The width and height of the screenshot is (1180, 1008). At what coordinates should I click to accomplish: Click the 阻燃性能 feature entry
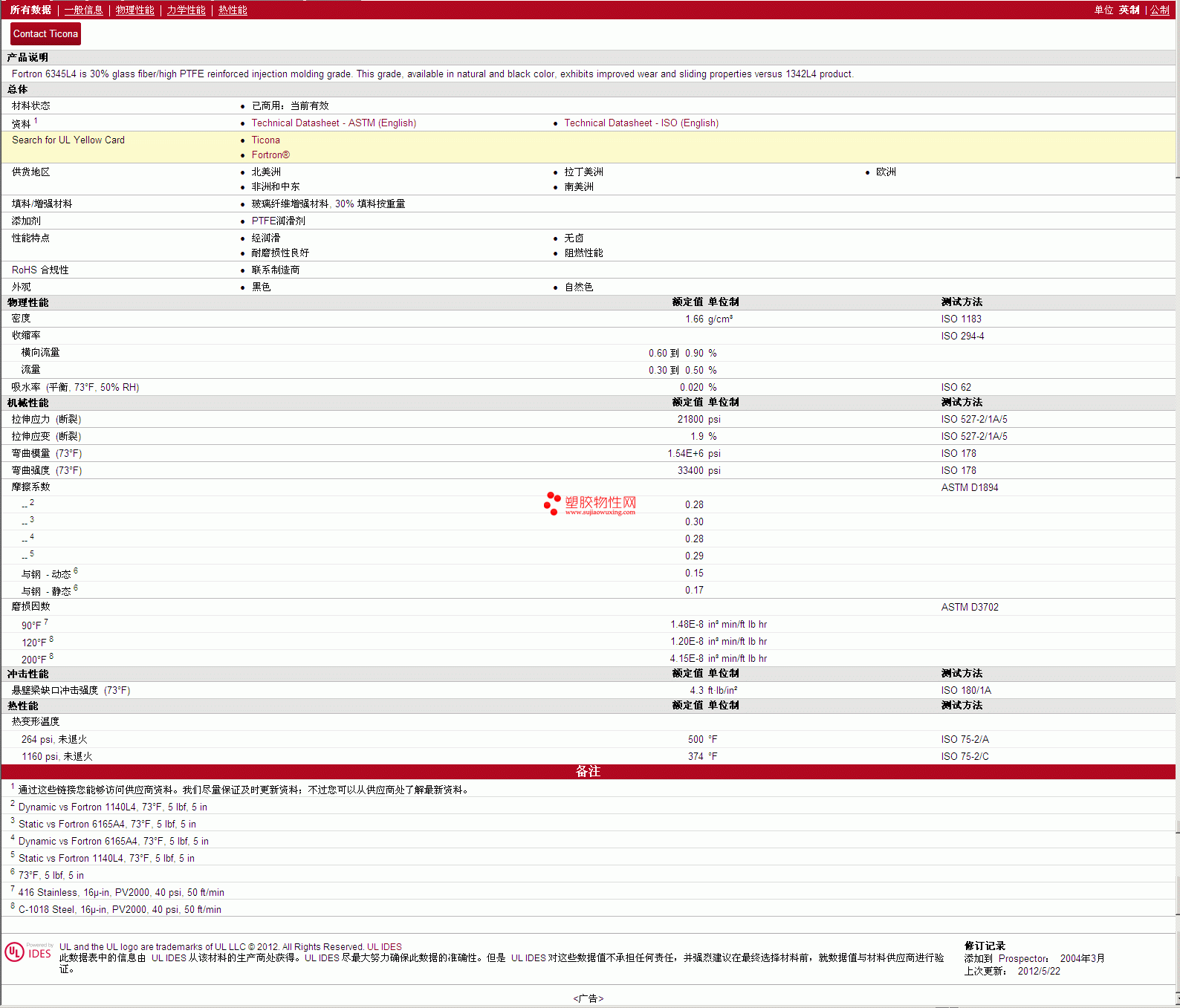583,253
